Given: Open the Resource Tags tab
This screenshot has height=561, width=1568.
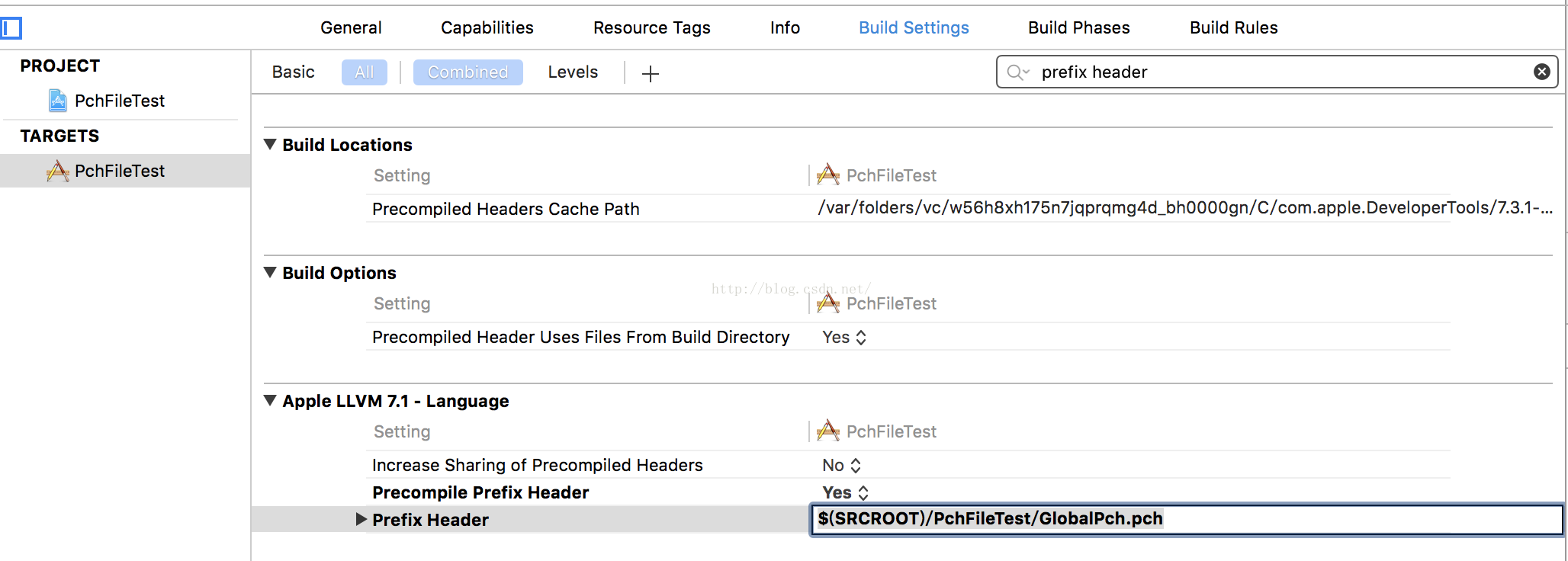Looking at the screenshot, I should tap(652, 27).
